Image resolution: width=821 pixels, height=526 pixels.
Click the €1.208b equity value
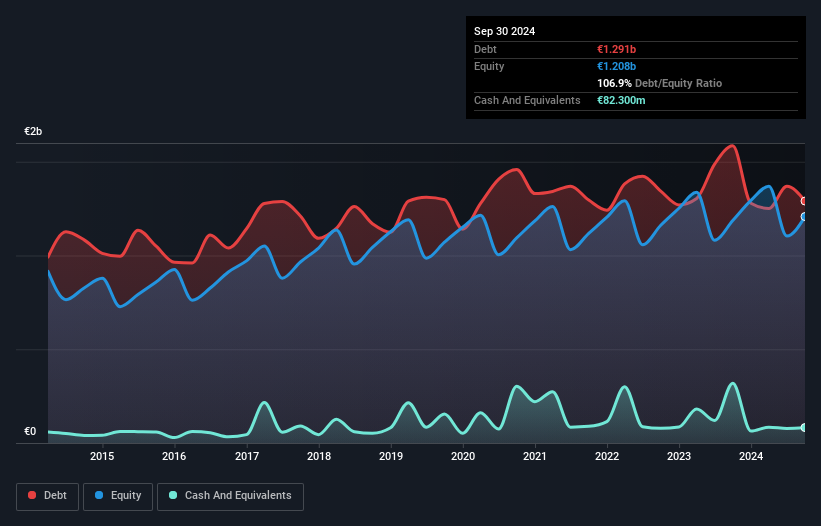(x=616, y=66)
